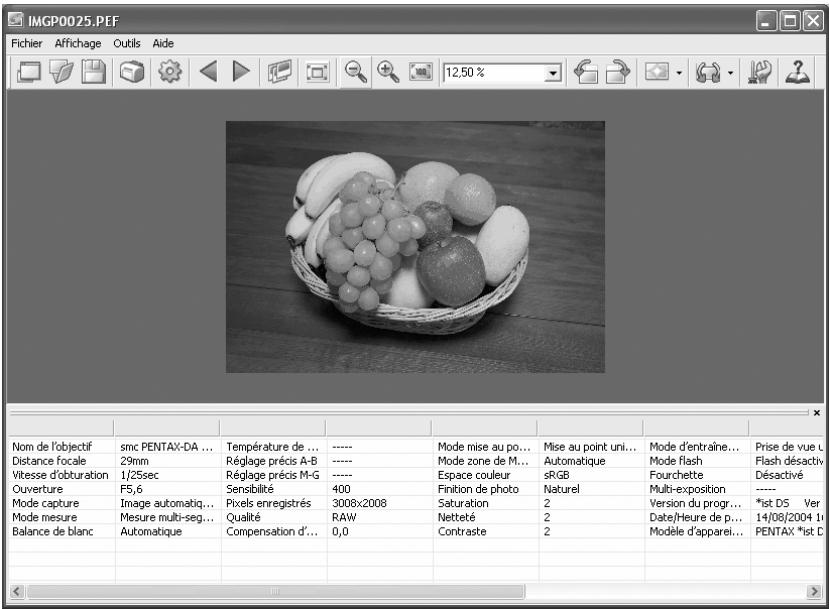Expand the circular arrows icon dropdown arrow
829x609 pixels.
point(730,73)
